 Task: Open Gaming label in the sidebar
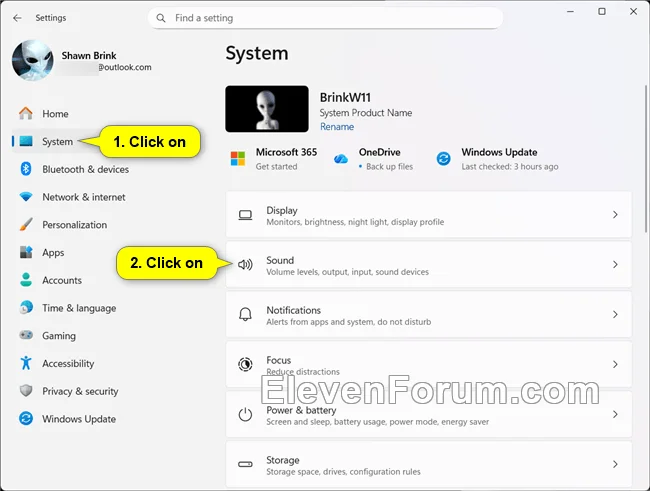pos(59,336)
